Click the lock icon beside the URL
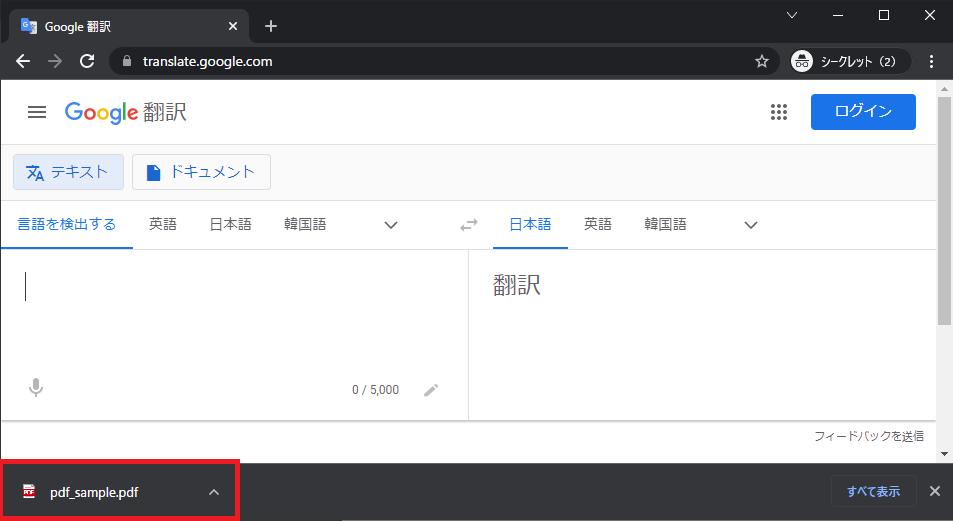953x521 pixels. [x=127, y=61]
